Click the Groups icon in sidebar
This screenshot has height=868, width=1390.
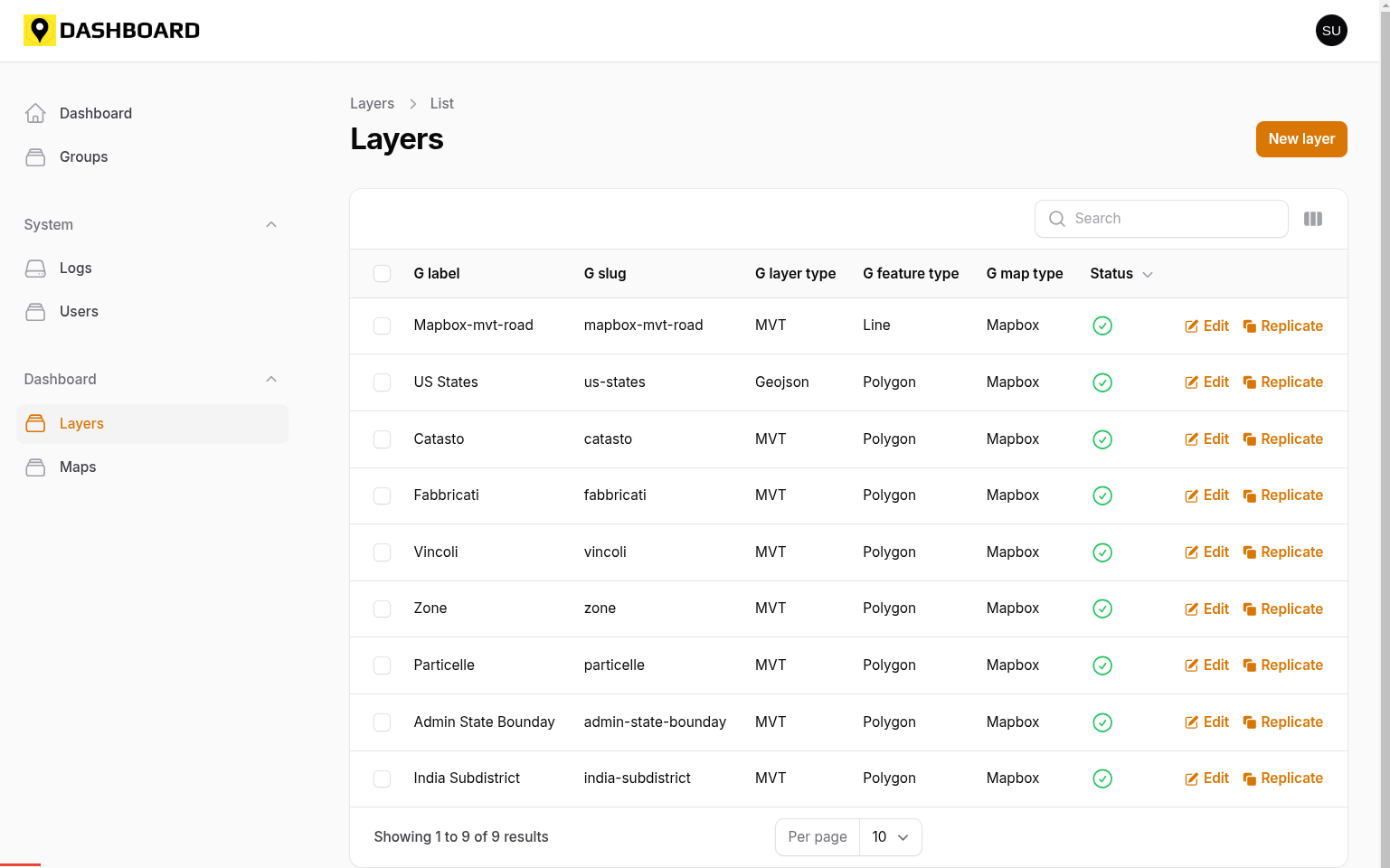point(35,157)
